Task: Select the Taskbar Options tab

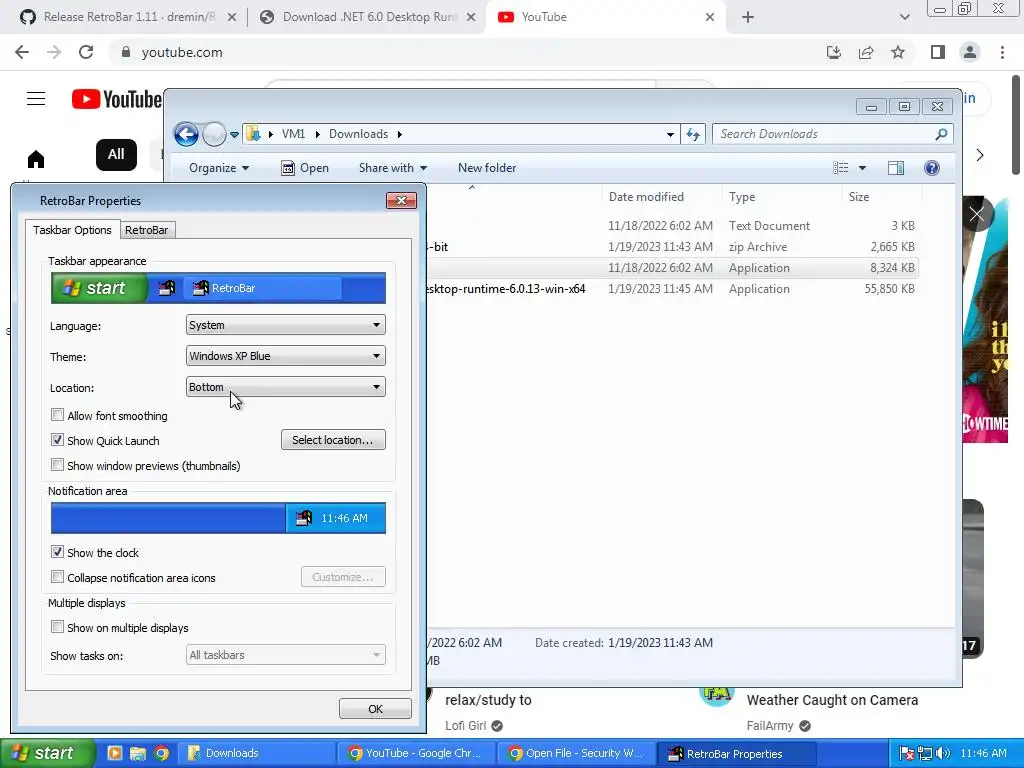Action: tap(72, 230)
